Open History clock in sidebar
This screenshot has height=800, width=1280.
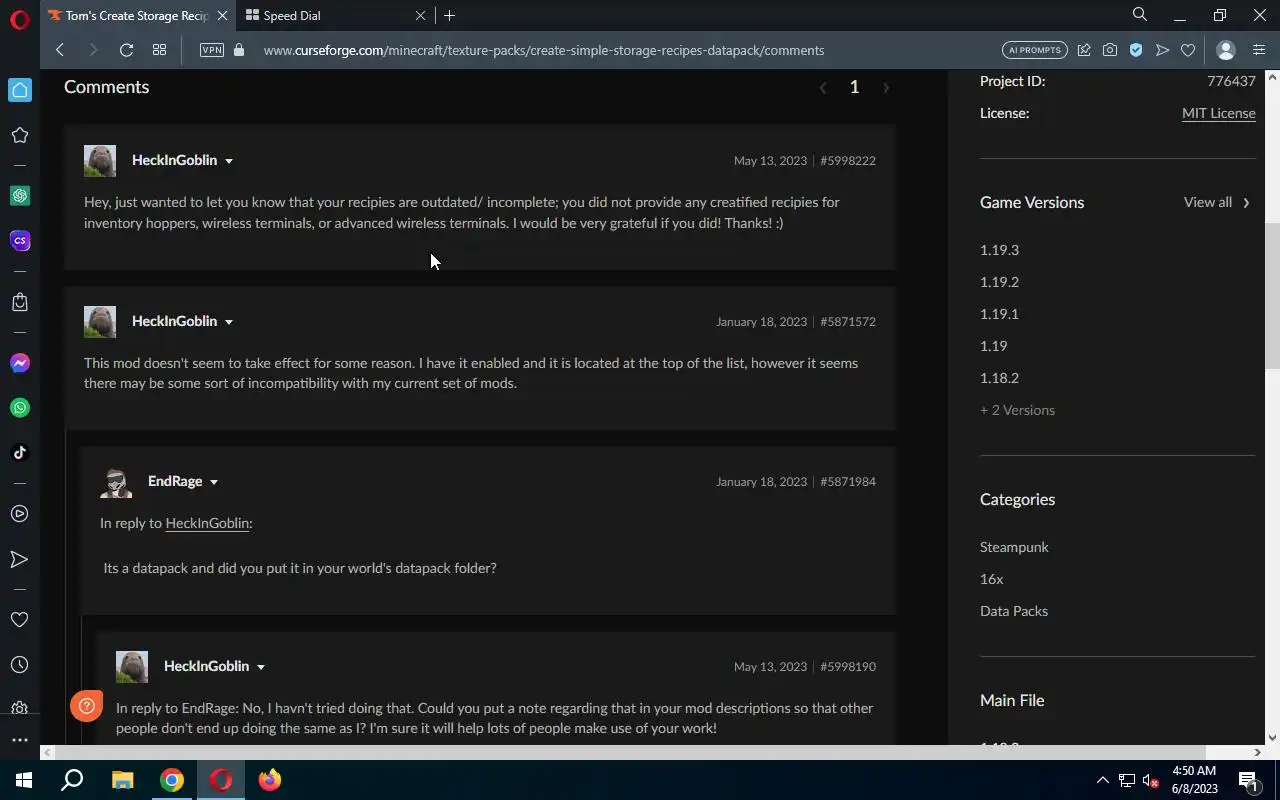click(19, 665)
